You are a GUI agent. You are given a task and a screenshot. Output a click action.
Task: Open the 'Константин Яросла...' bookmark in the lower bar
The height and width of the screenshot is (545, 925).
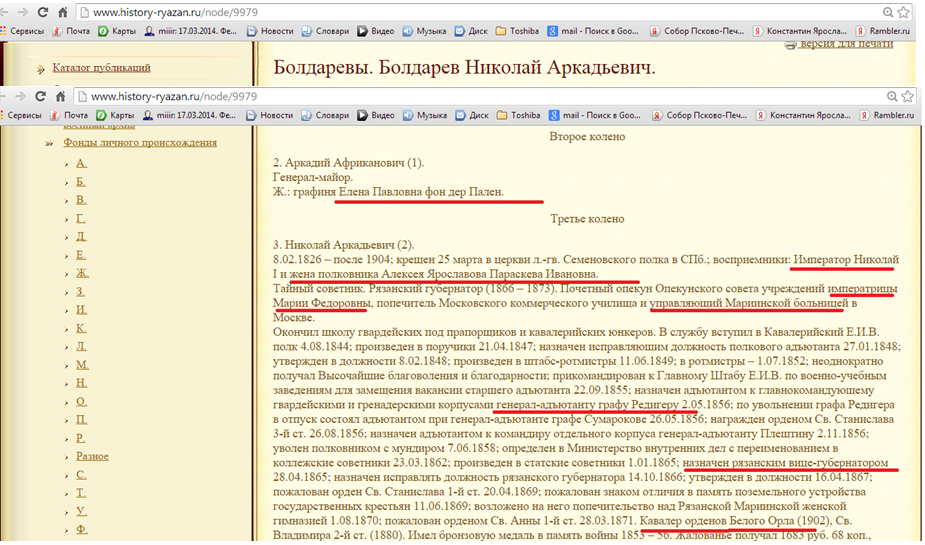[803, 115]
